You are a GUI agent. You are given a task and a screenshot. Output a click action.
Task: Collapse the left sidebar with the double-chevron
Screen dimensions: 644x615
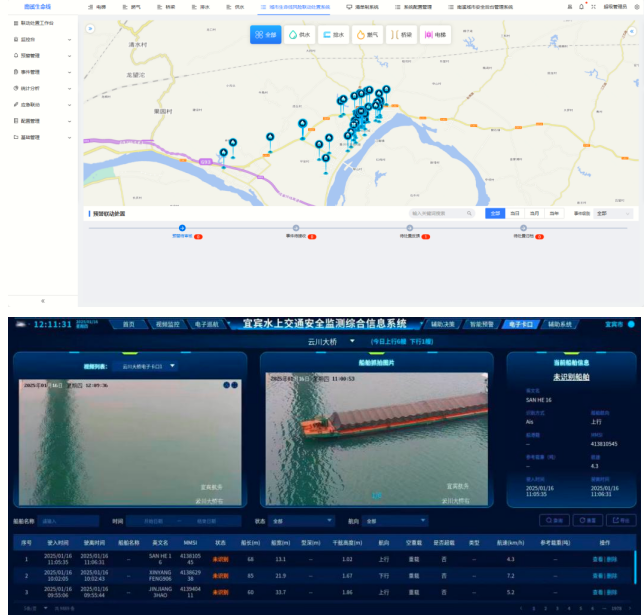[43, 301]
